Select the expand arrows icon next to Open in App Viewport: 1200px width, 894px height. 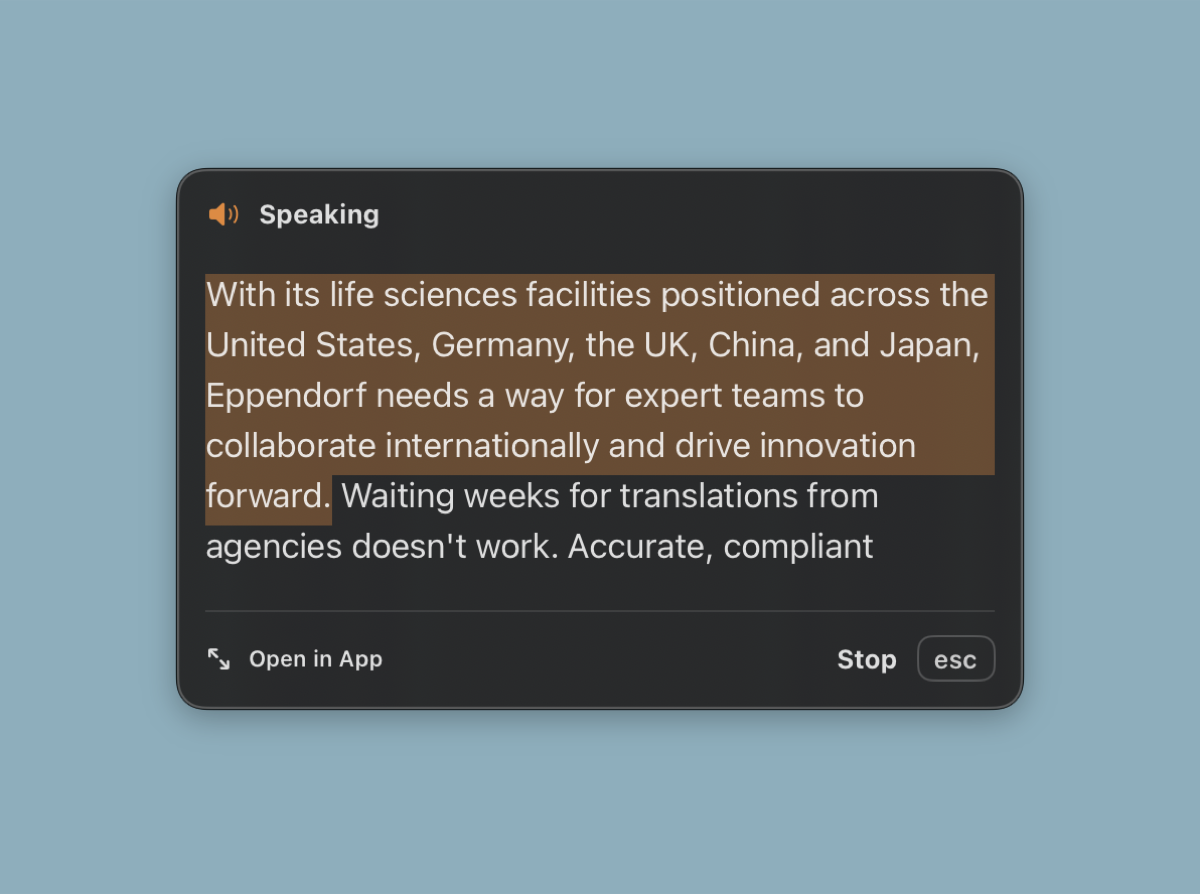pyautogui.click(x=218, y=659)
